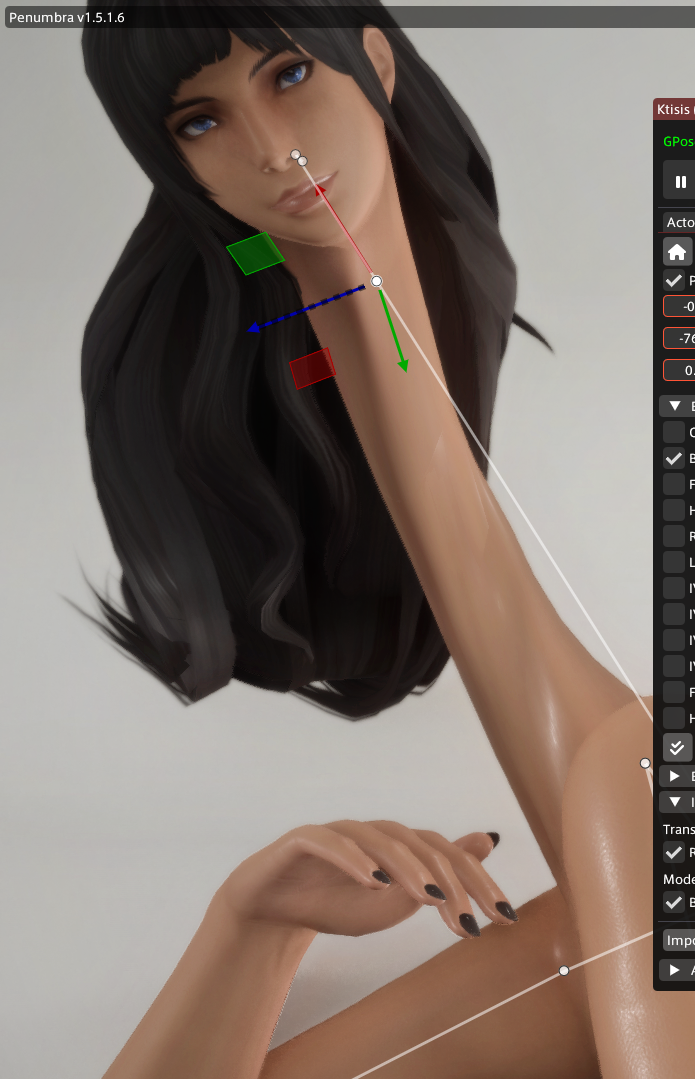Edit the third value field showing 0.

679,370
